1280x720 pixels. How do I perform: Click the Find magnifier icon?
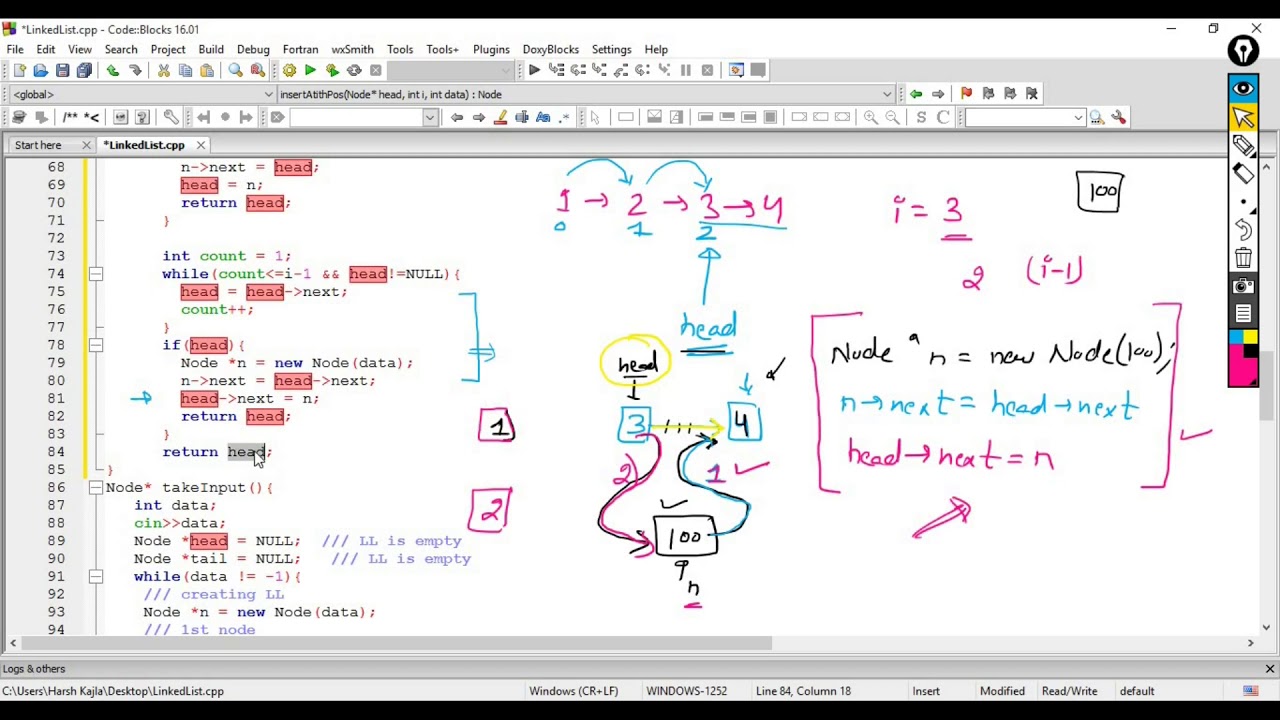(235, 70)
